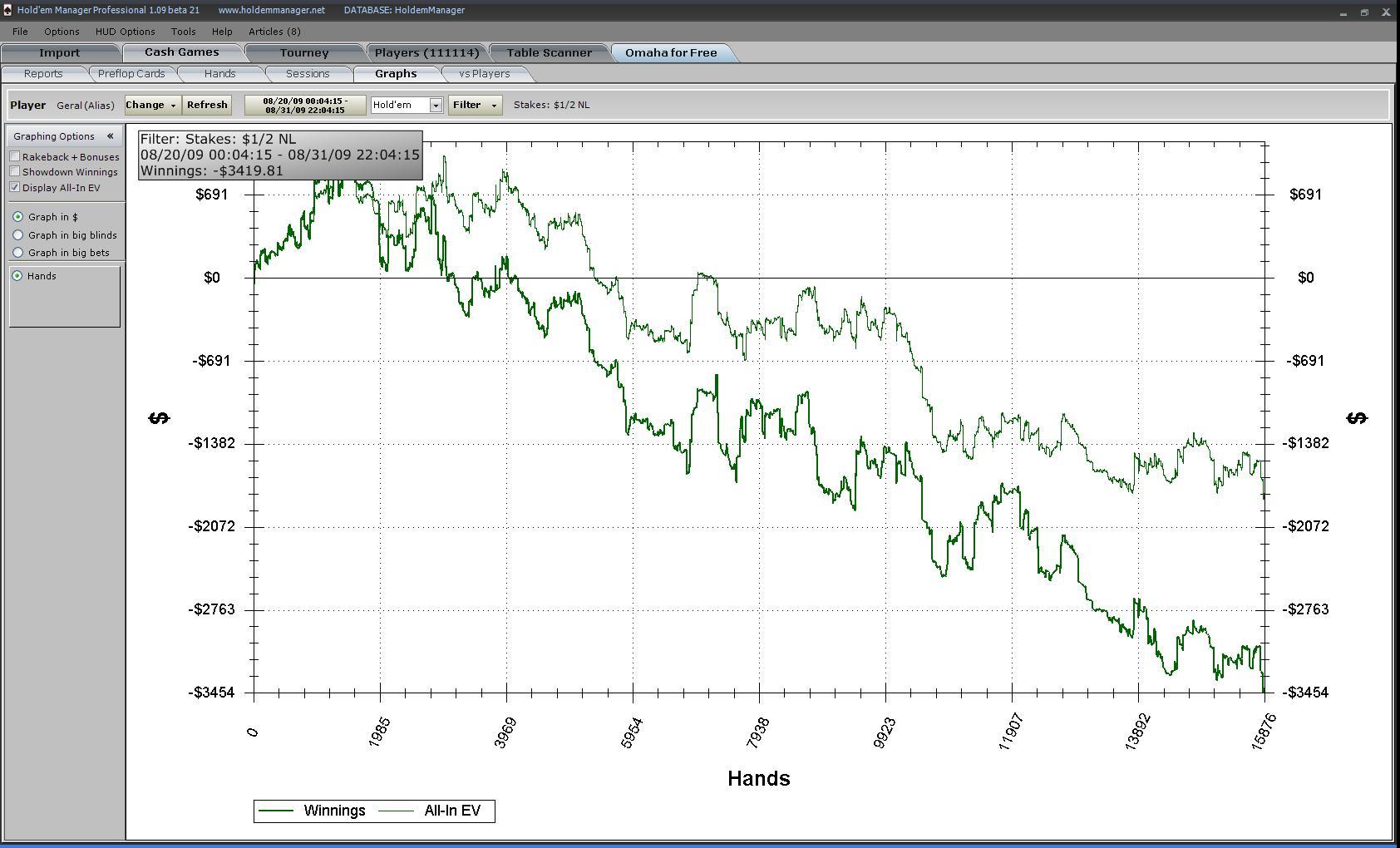Open the Articles (8) menu
The height and width of the screenshot is (848, 1400).
pyautogui.click(x=274, y=32)
